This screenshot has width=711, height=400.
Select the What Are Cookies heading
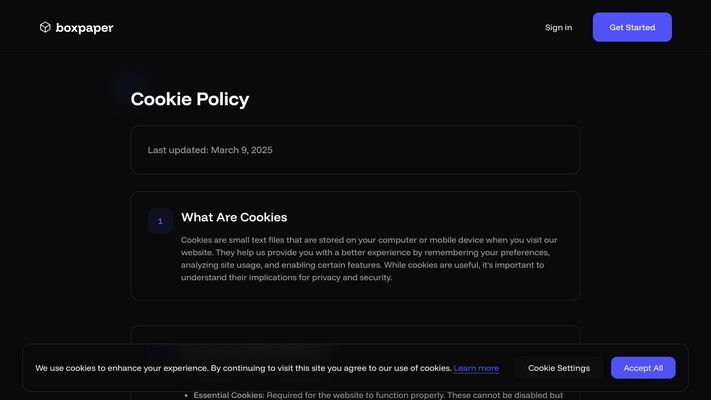coord(234,217)
